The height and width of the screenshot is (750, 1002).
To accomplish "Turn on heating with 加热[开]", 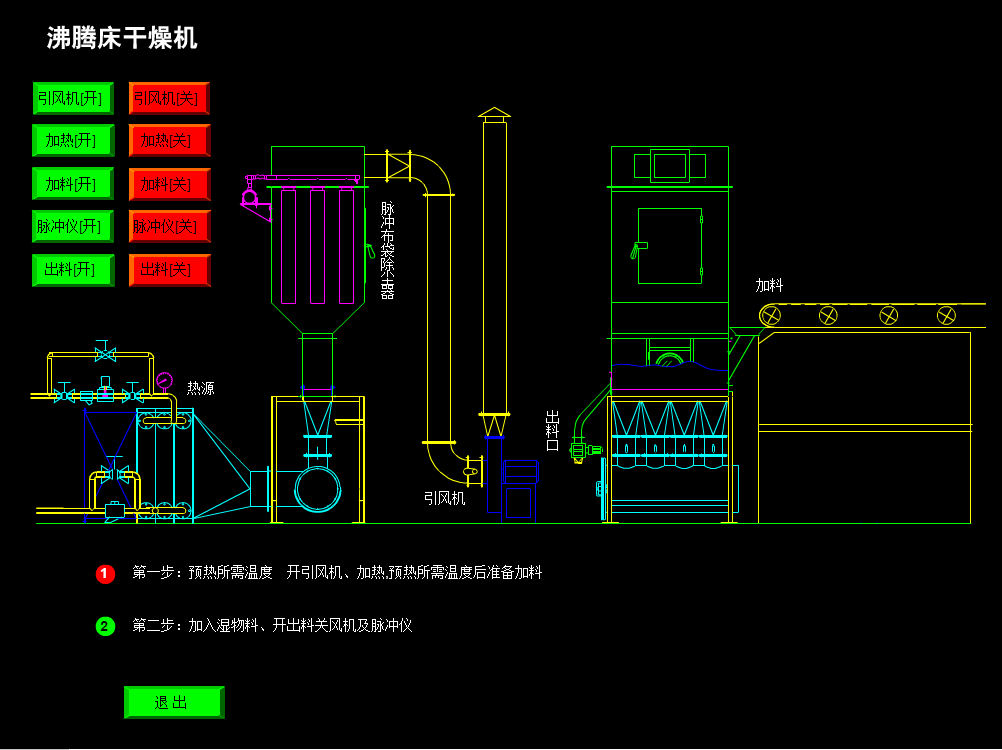I will coord(73,141).
